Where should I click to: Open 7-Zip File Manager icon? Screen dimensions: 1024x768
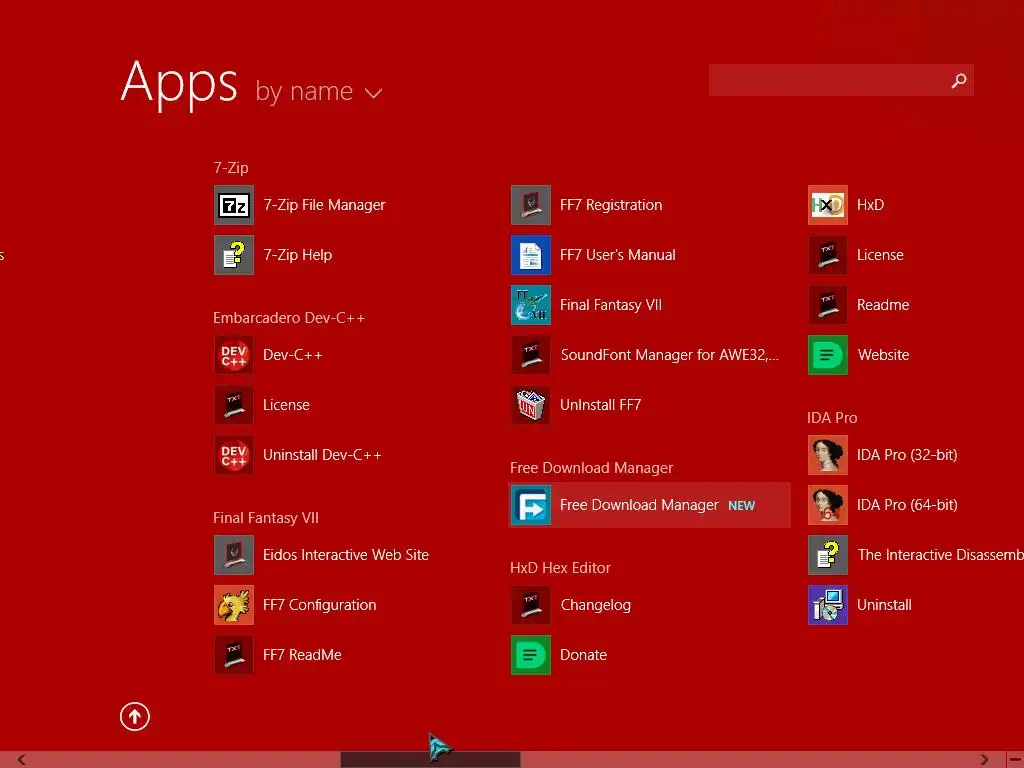pyautogui.click(x=234, y=205)
